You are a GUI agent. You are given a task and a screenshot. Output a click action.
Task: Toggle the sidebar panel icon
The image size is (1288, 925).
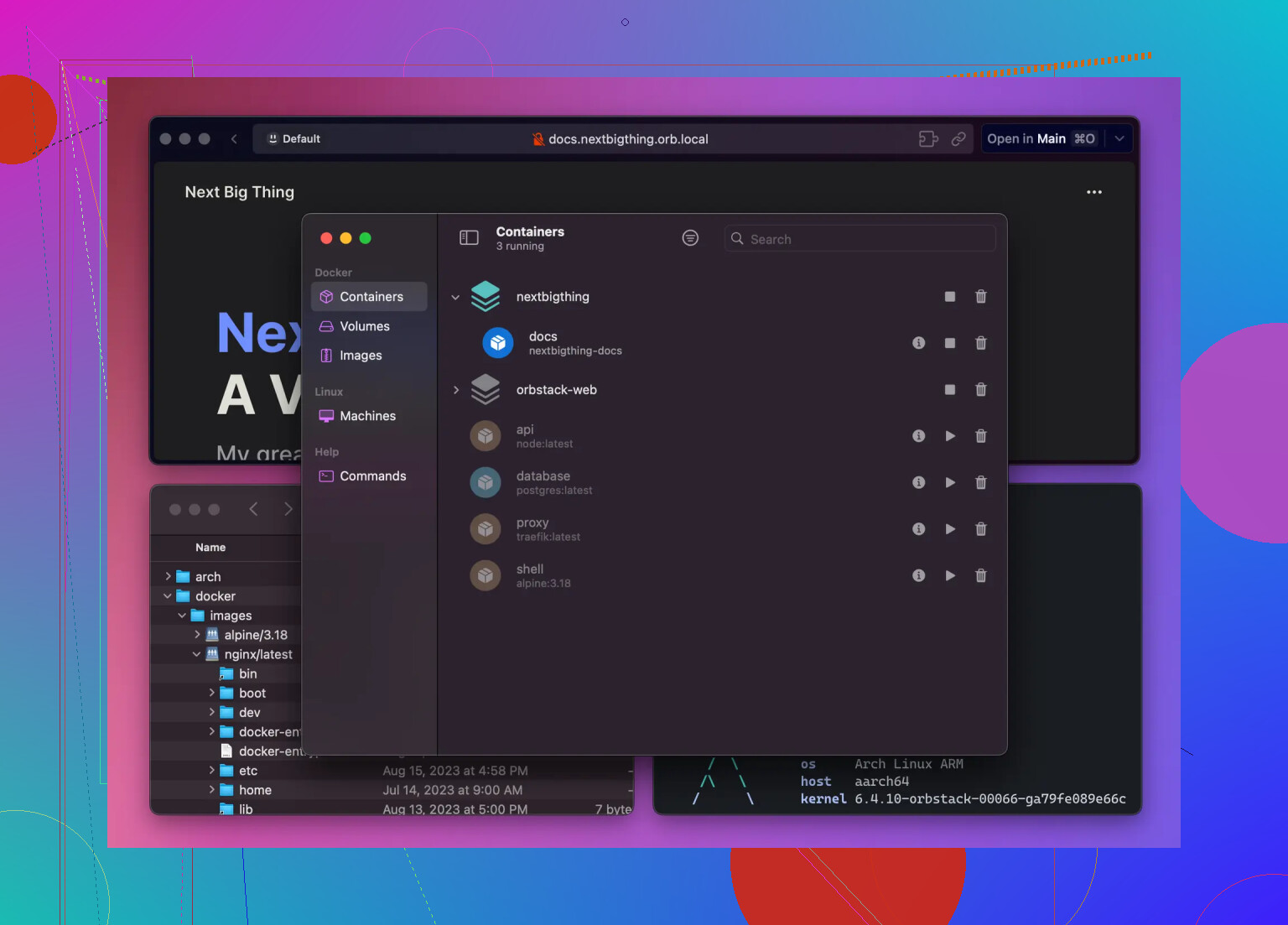click(469, 238)
